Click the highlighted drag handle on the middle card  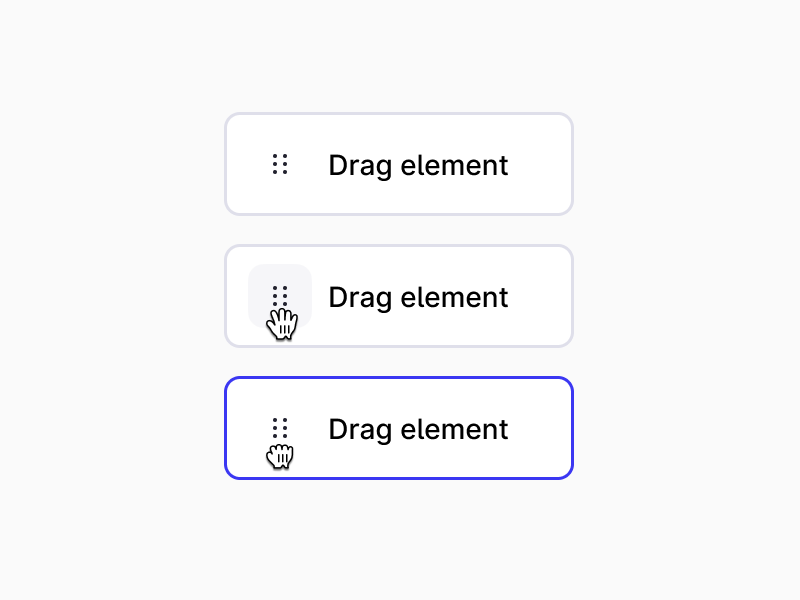[280, 296]
